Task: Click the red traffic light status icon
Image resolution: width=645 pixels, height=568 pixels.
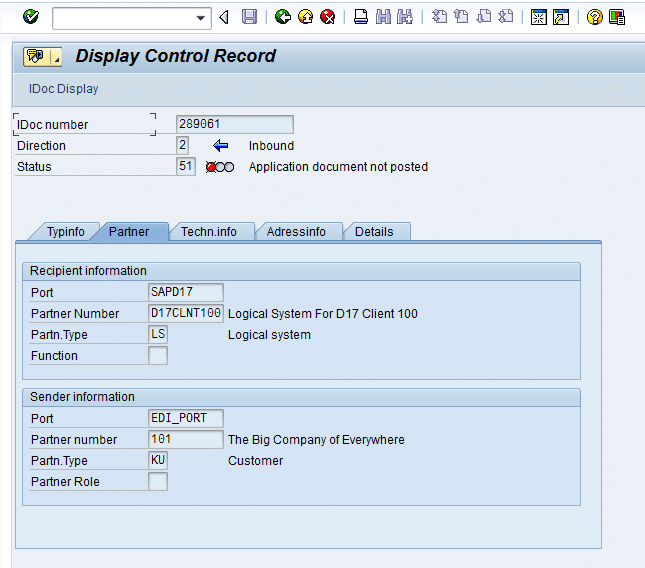Action: tap(220, 167)
